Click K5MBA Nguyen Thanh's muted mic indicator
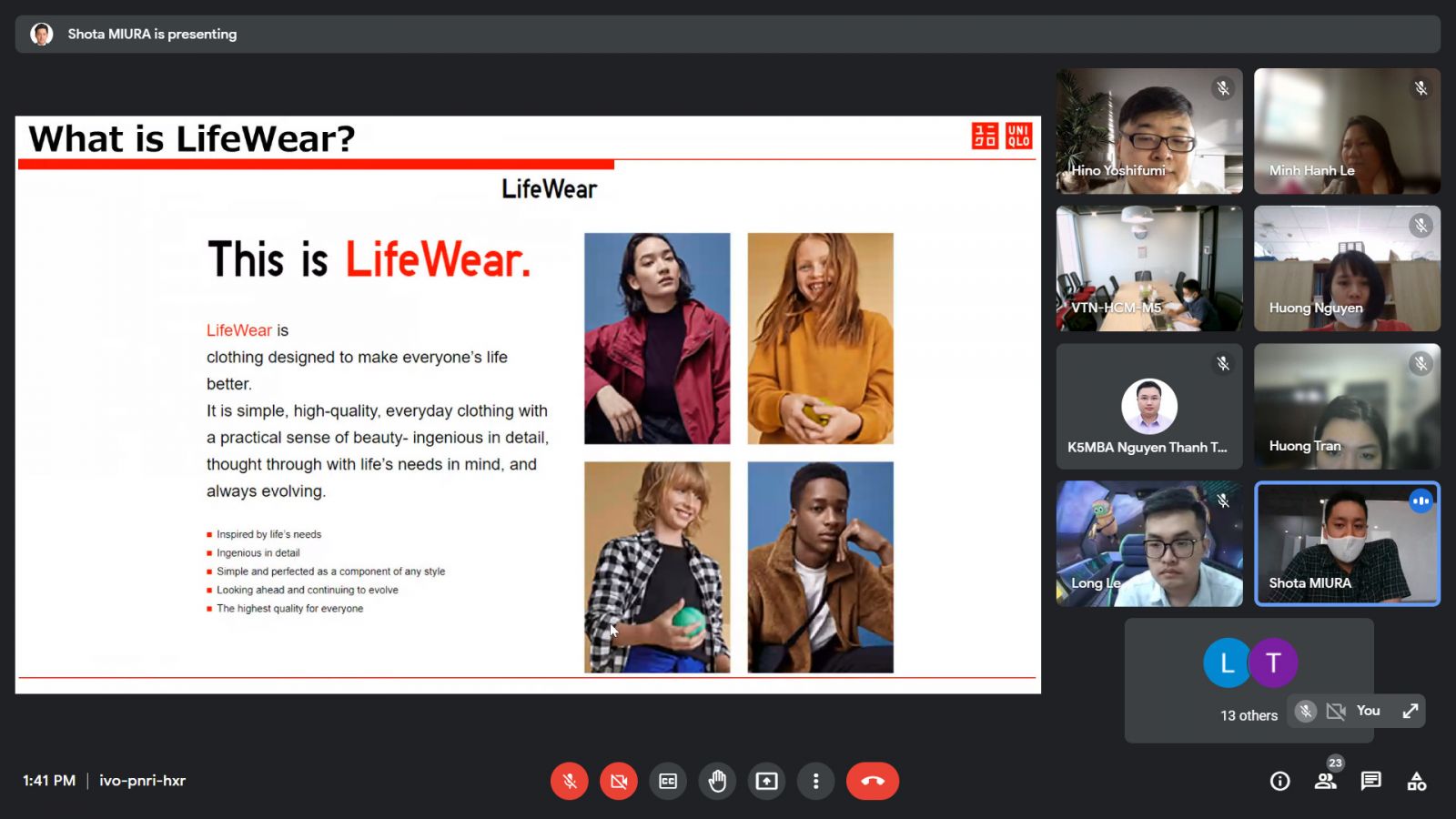This screenshot has height=819, width=1456. (1223, 363)
